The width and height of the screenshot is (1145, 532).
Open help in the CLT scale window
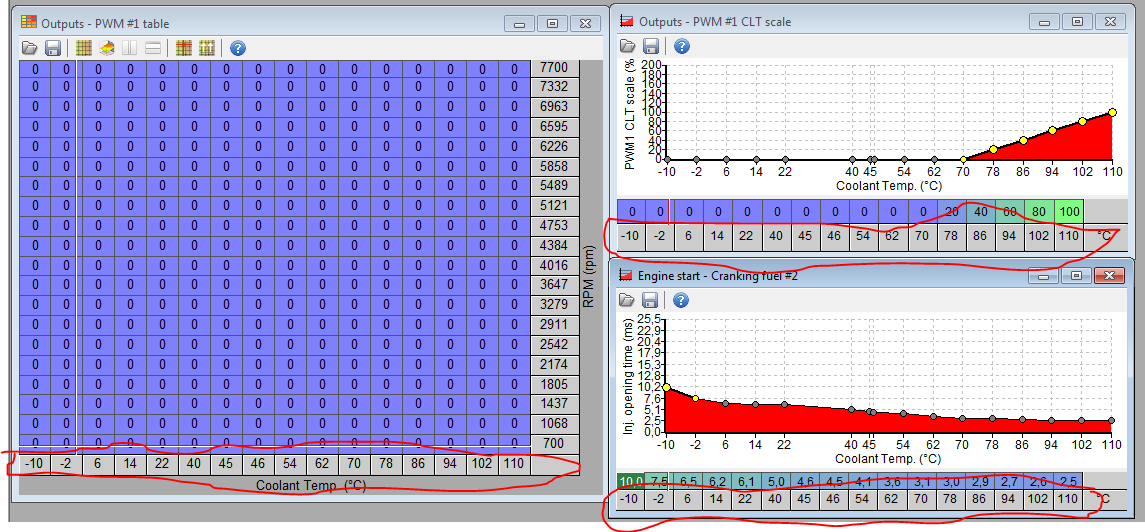point(682,46)
